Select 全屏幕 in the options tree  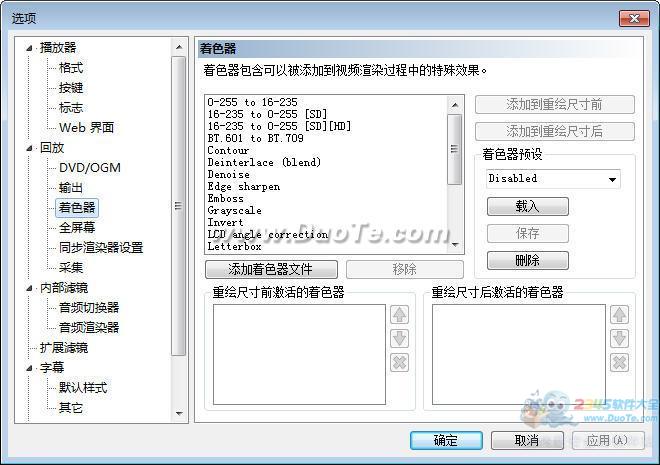(x=76, y=227)
